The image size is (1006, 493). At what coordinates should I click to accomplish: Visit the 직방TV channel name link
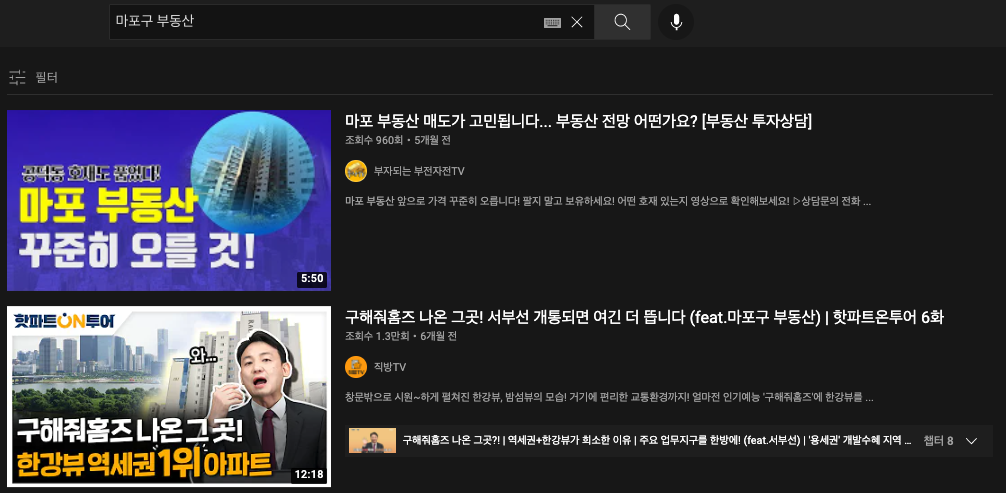(x=390, y=367)
